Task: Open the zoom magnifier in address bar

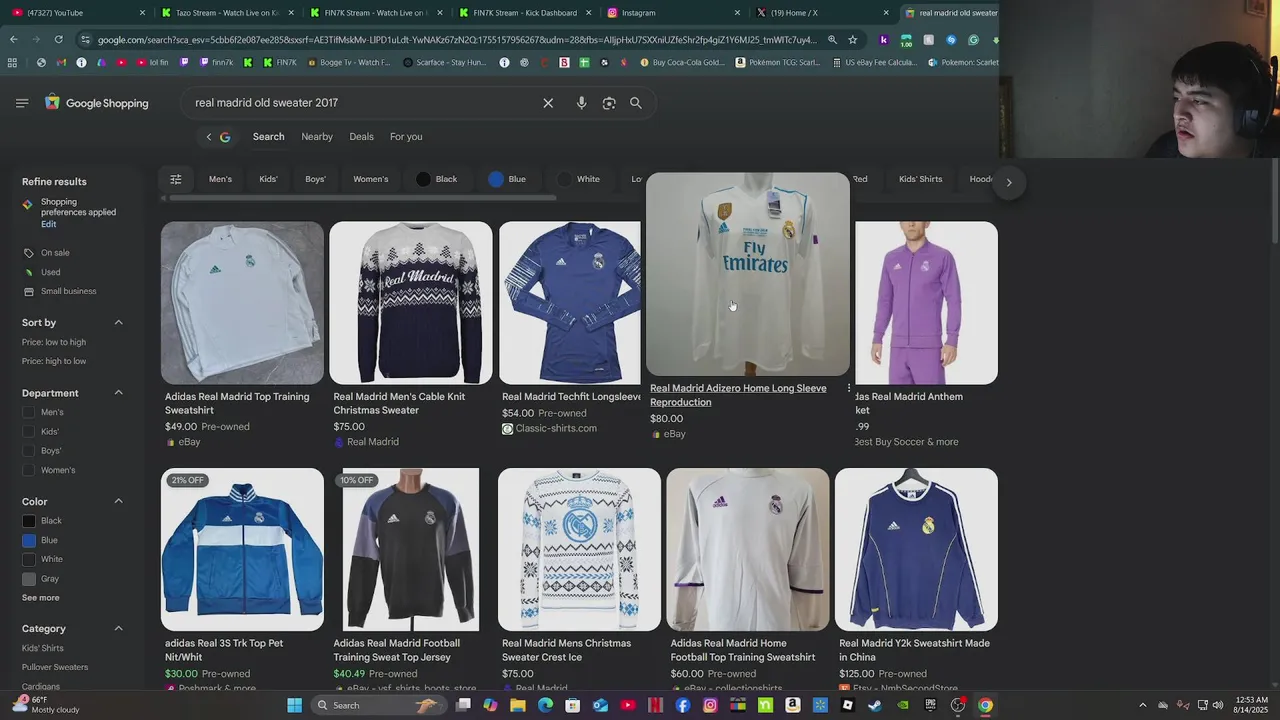Action: click(x=831, y=40)
